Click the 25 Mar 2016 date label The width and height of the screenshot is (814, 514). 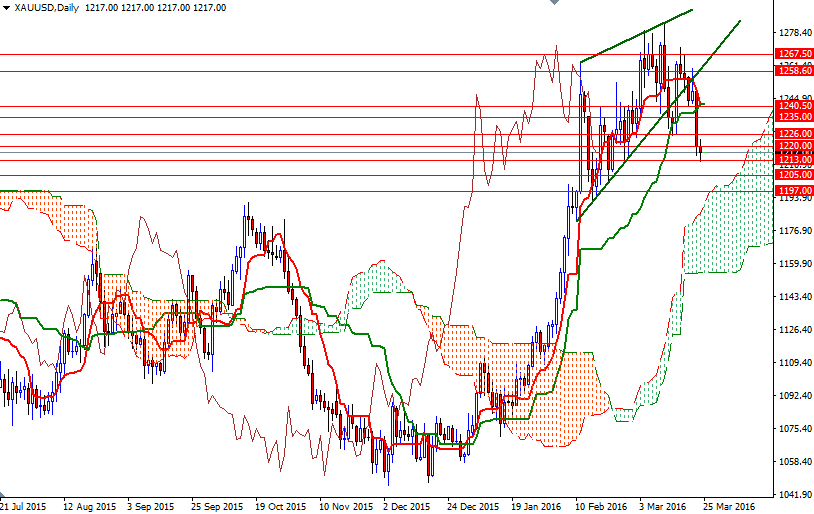[729, 506]
